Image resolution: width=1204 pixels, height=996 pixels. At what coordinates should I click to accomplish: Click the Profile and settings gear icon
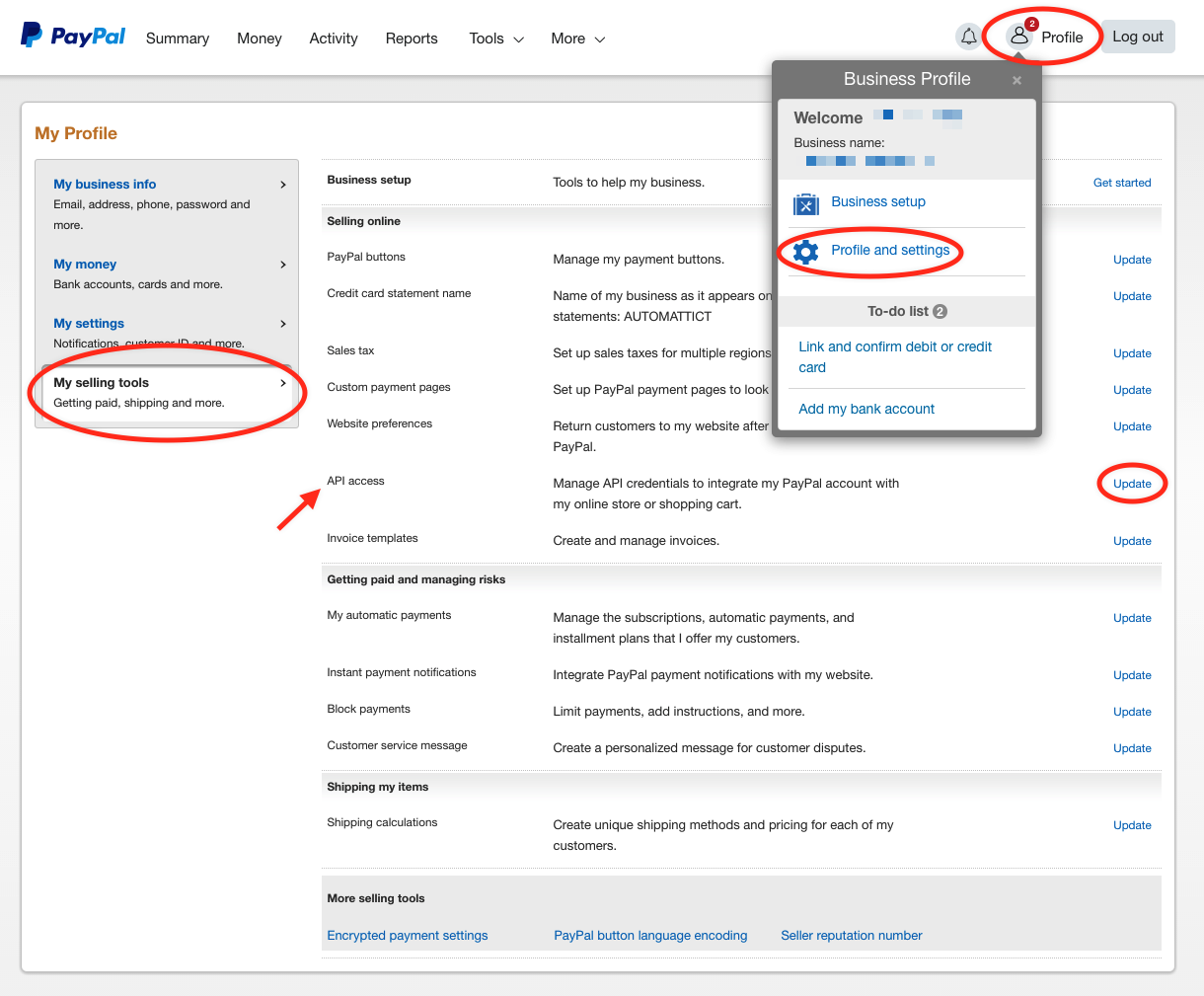click(806, 252)
